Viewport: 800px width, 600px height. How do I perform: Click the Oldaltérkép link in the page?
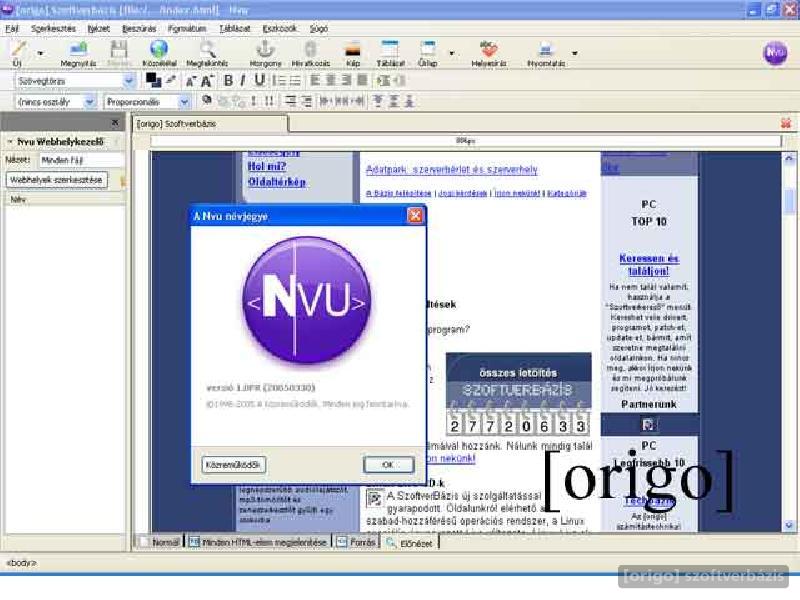(277, 182)
